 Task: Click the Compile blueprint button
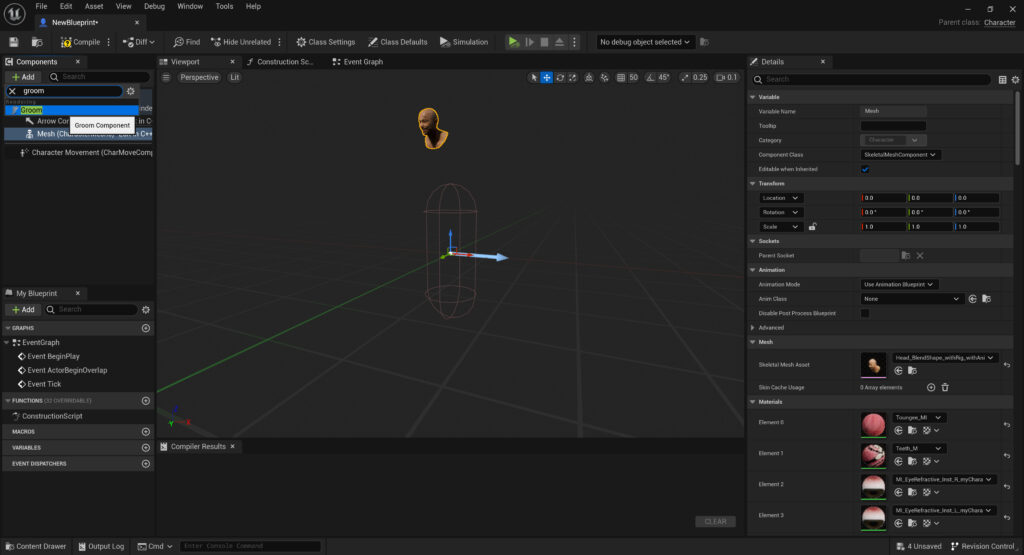click(80, 42)
